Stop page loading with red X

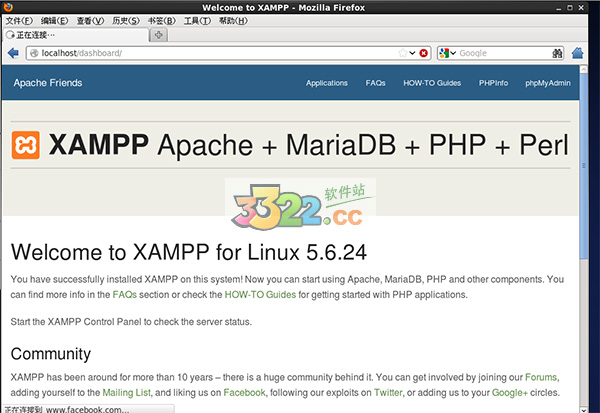coord(423,53)
